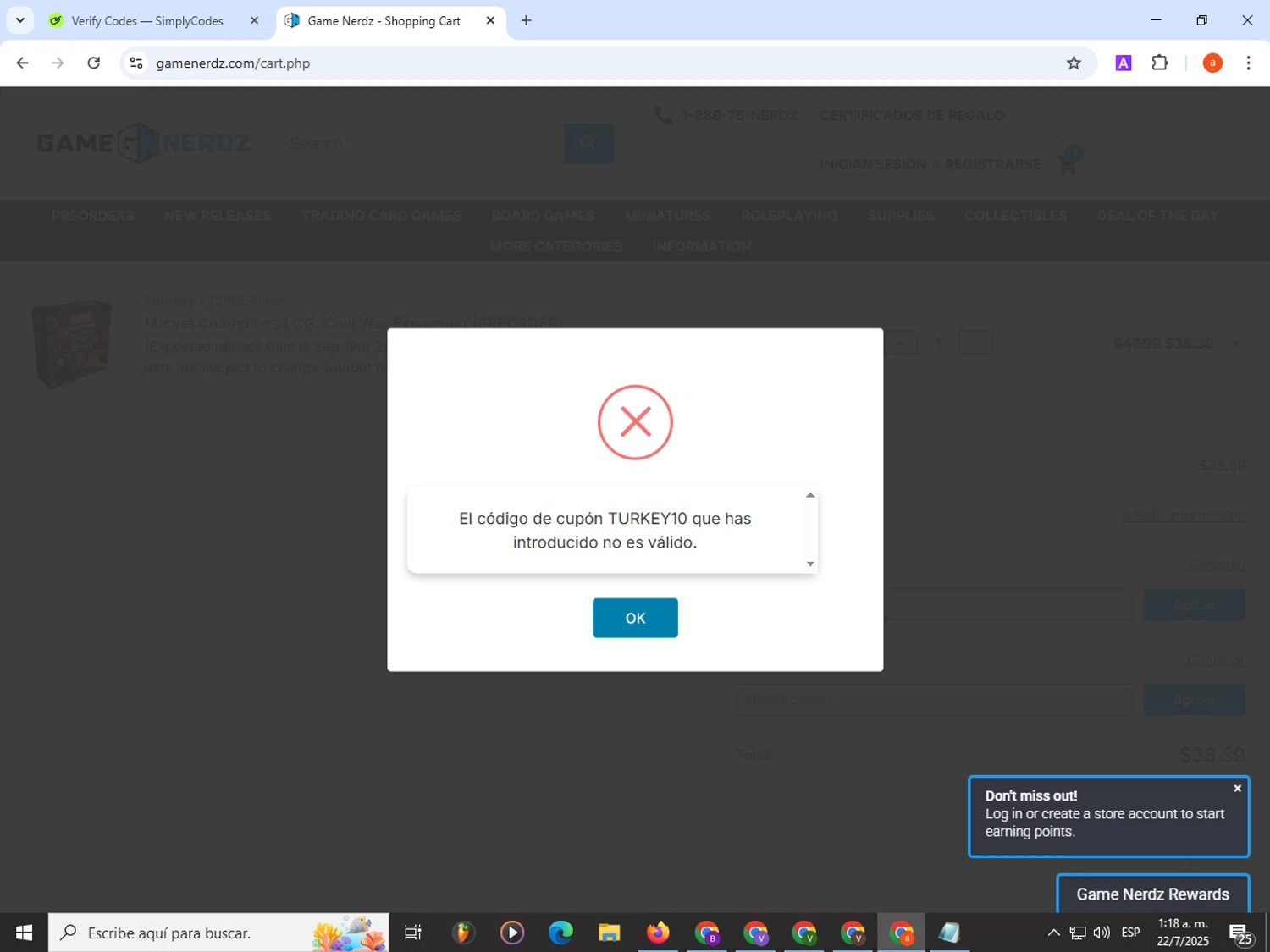This screenshot has width=1270, height=952.
Task: Open the COLLECTIBLES menu
Action: (x=1015, y=216)
